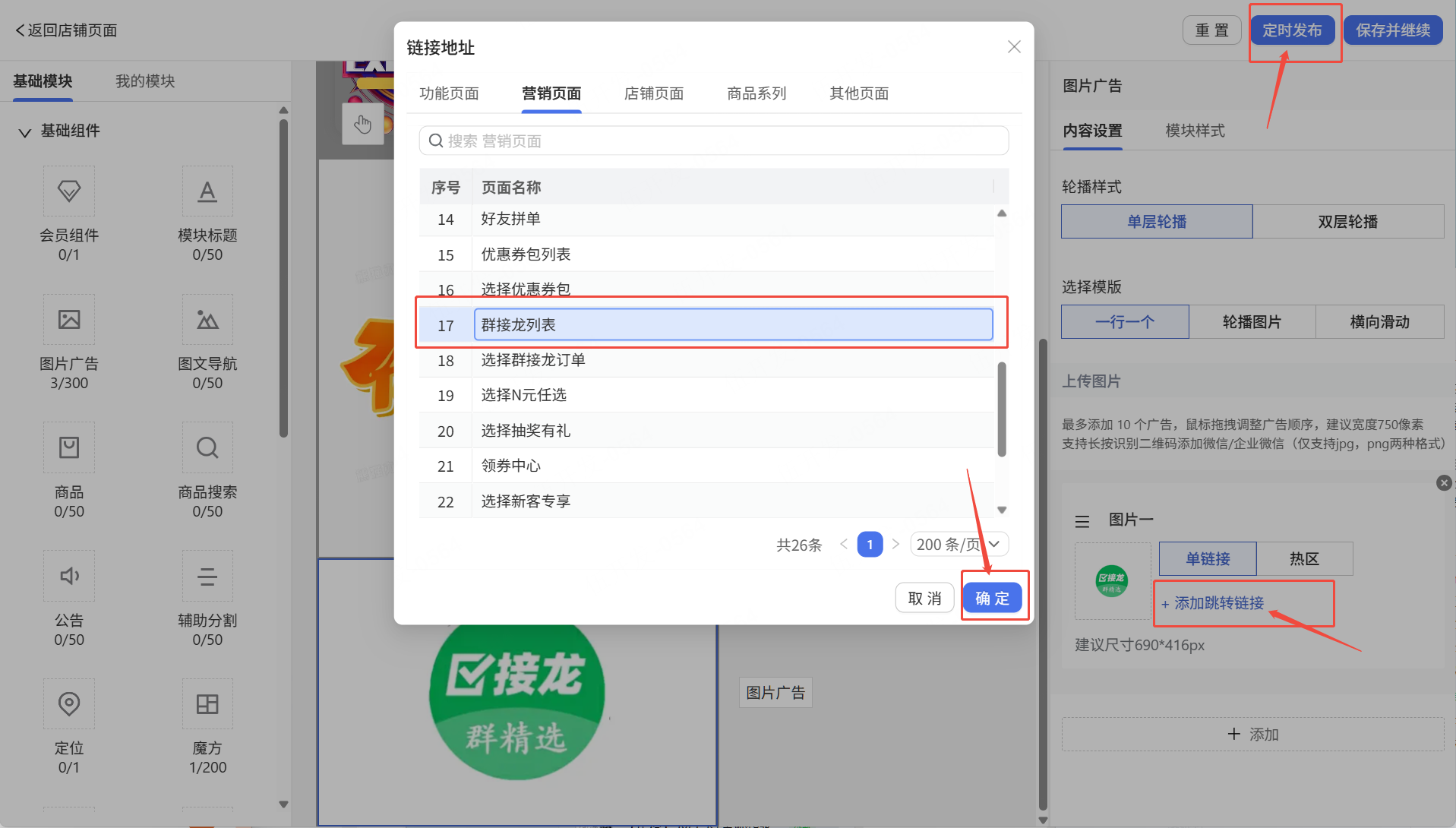
Task: Click page number 1 in pagination
Action: pyautogui.click(x=870, y=544)
